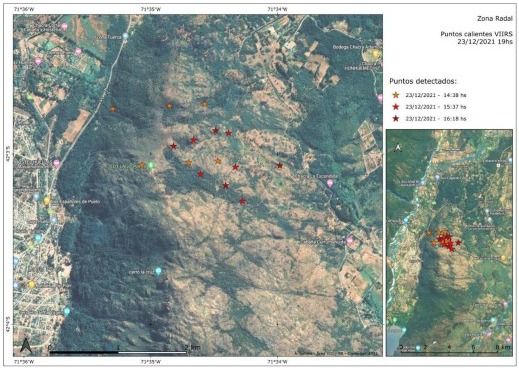Click the light blue pin on the northern road
Screen dimensions: 519x368
tap(125, 36)
